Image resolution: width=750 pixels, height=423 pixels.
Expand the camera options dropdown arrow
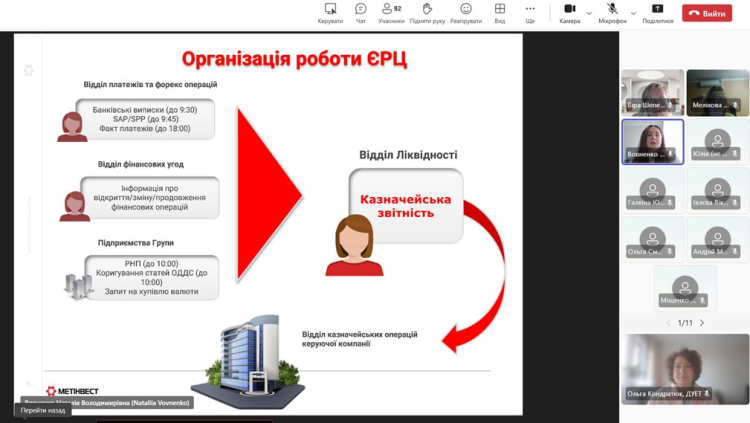click(x=589, y=13)
